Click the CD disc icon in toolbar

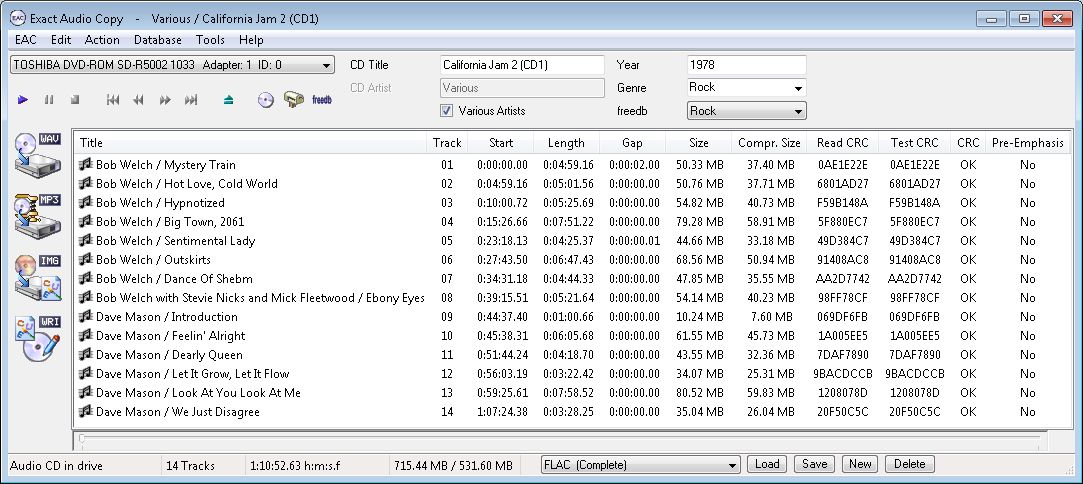coord(266,100)
